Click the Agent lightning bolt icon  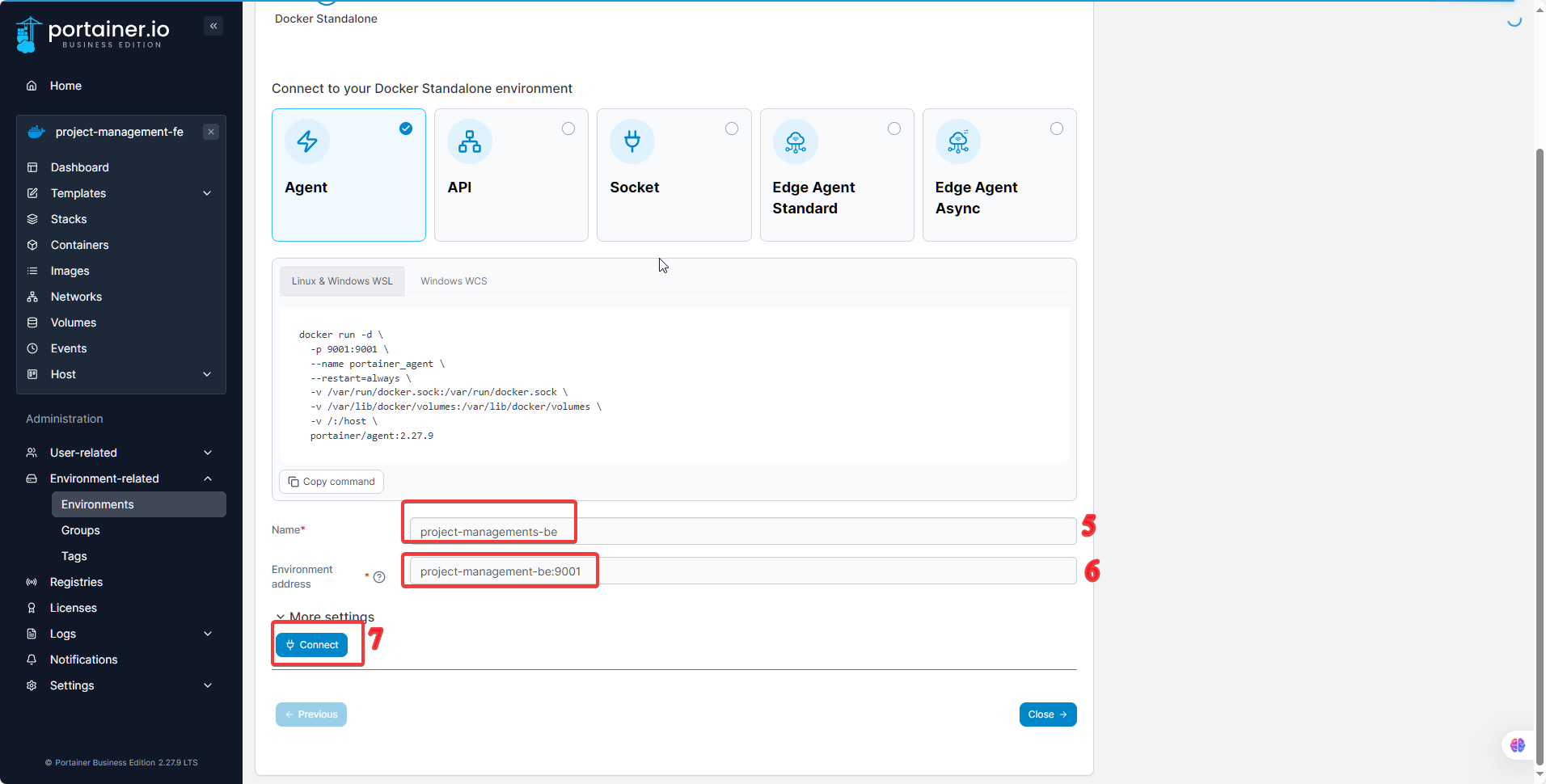[307, 141]
